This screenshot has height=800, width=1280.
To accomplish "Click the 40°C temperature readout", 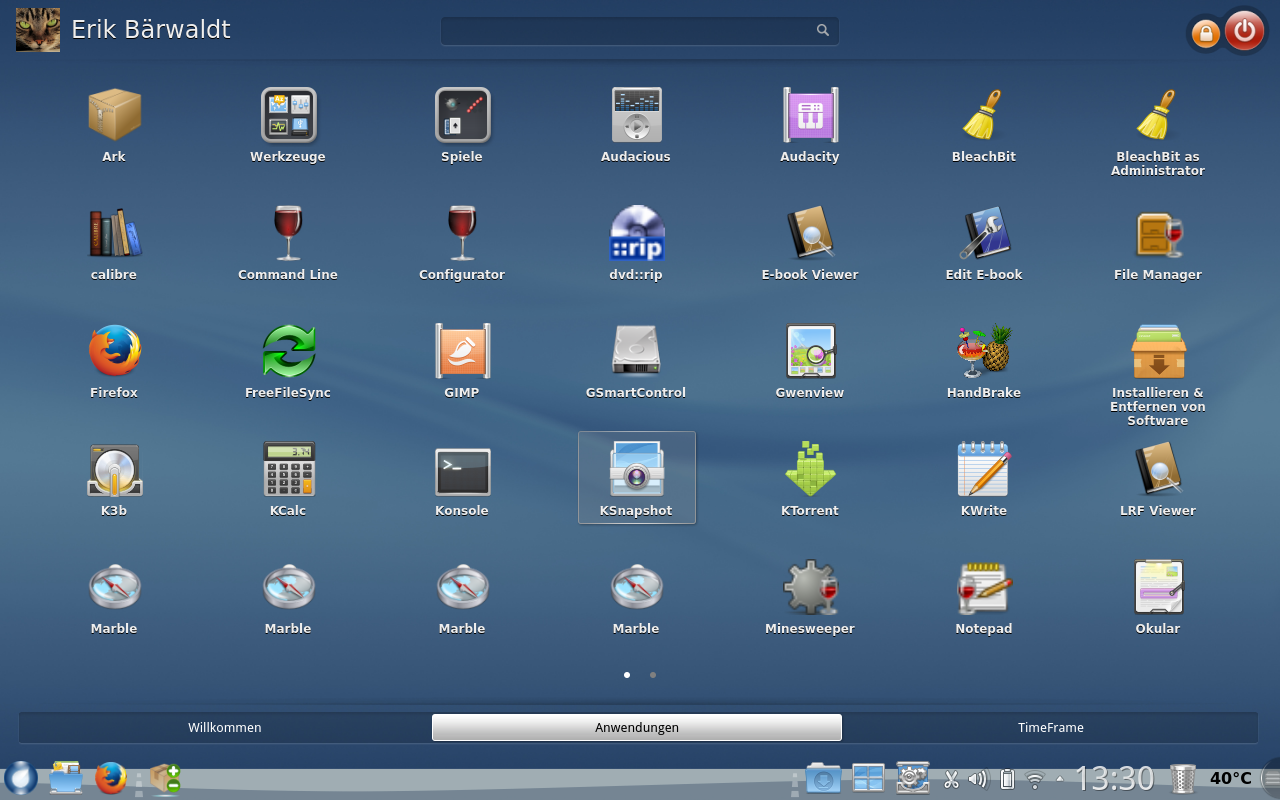I will pyautogui.click(x=1231, y=778).
